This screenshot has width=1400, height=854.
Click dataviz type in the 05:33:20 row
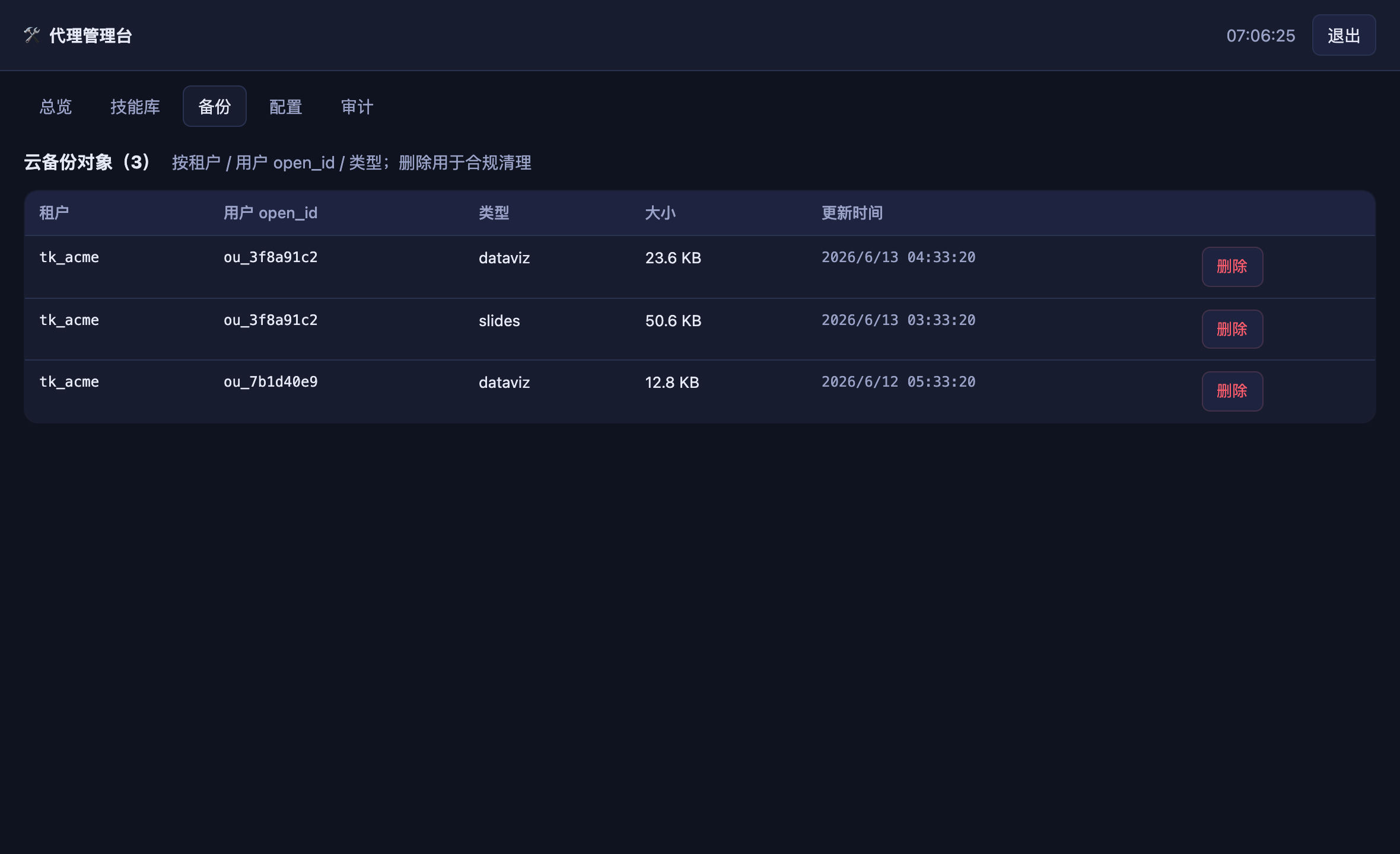(x=504, y=383)
